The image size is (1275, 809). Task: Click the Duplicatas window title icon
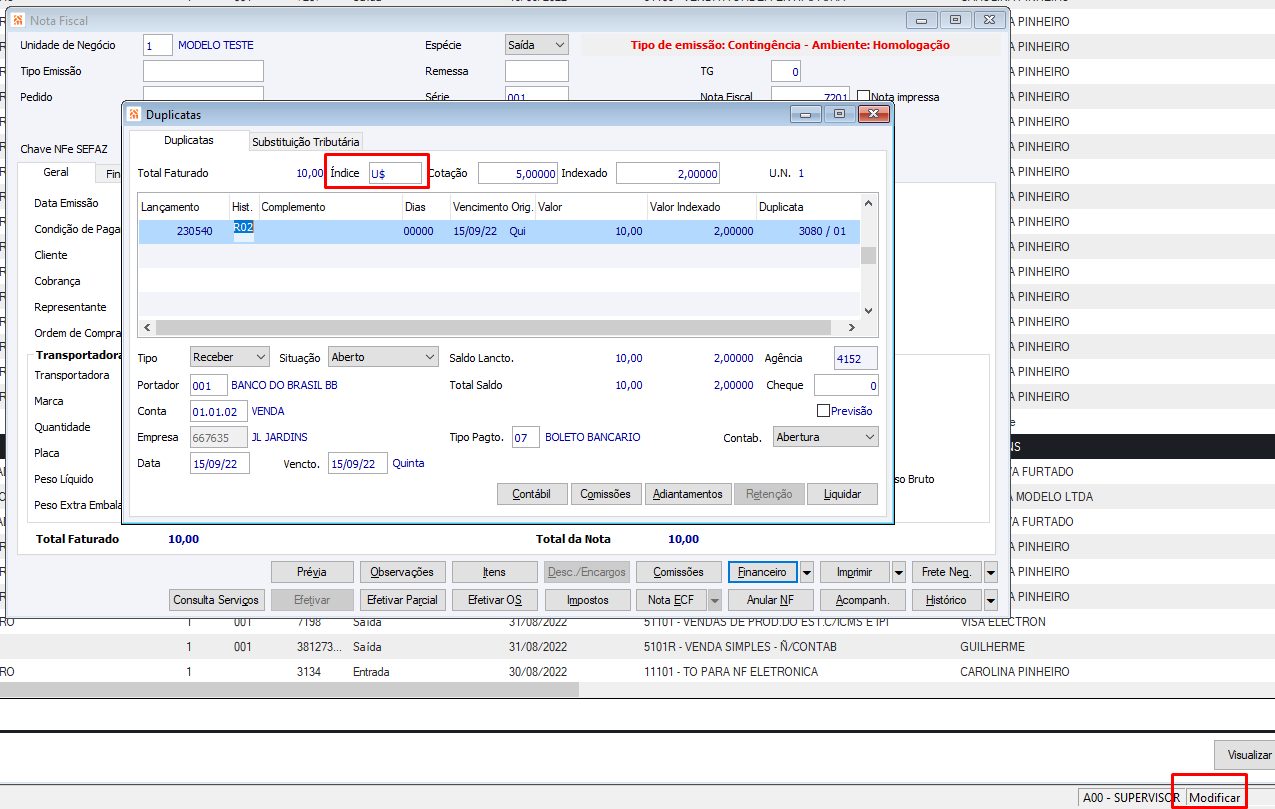[x=135, y=115]
